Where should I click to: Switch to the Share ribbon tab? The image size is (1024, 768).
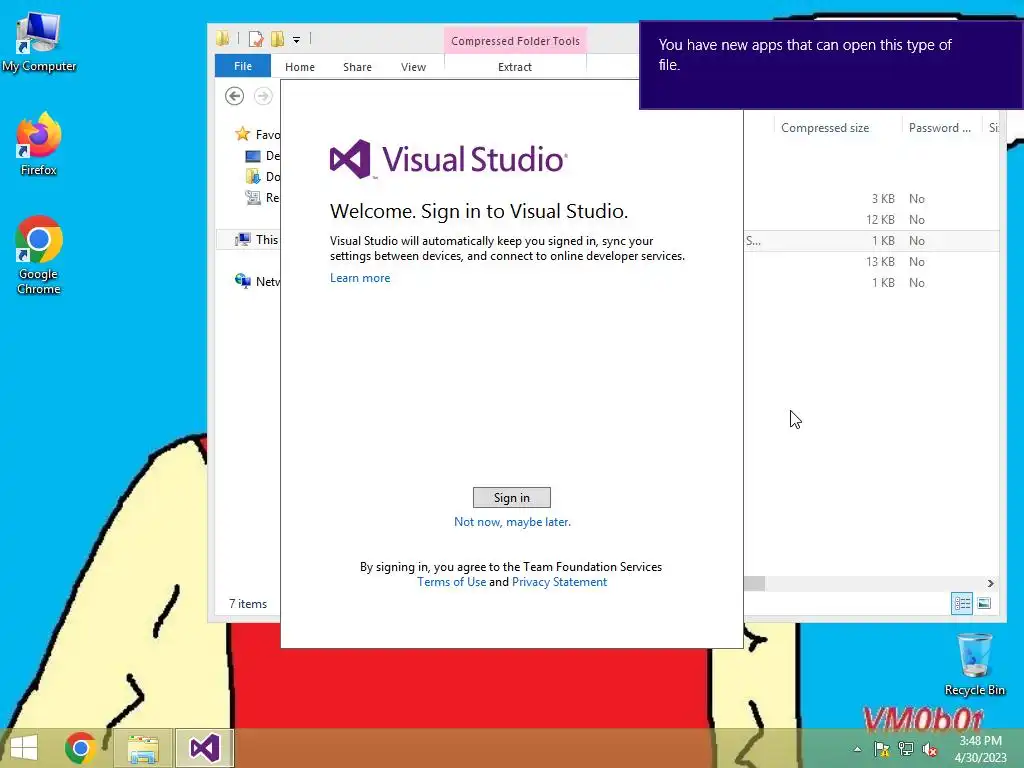pyautogui.click(x=357, y=67)
